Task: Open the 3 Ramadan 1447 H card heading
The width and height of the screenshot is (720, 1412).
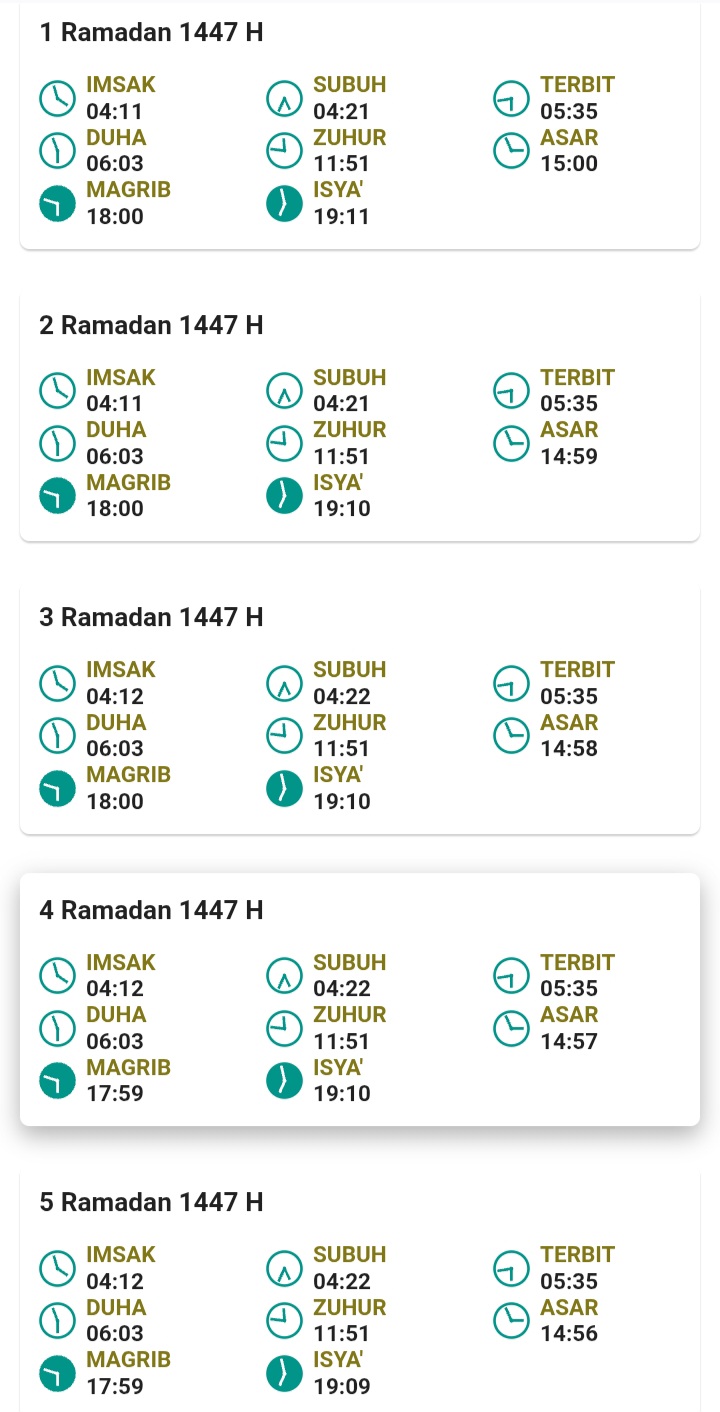Action: coord(151,617)
